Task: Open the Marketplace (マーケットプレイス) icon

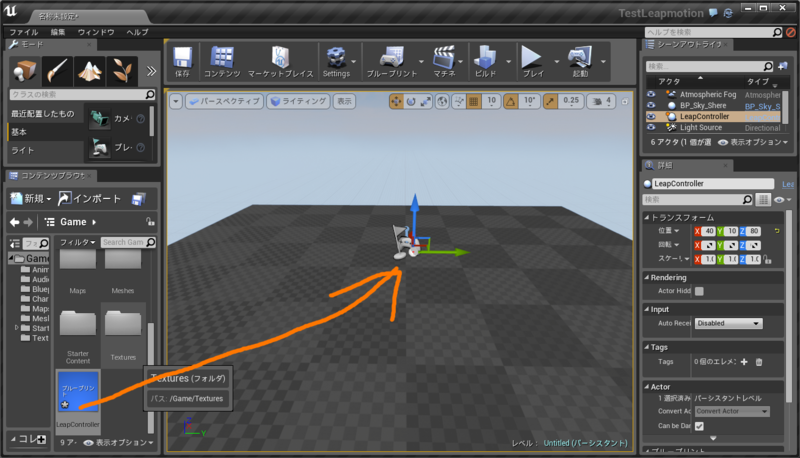Action: (x=280, y=61)
